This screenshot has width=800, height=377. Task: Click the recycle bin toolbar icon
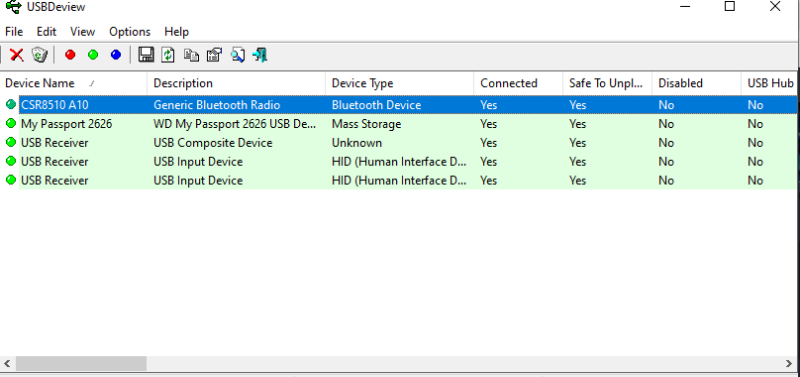39,55
